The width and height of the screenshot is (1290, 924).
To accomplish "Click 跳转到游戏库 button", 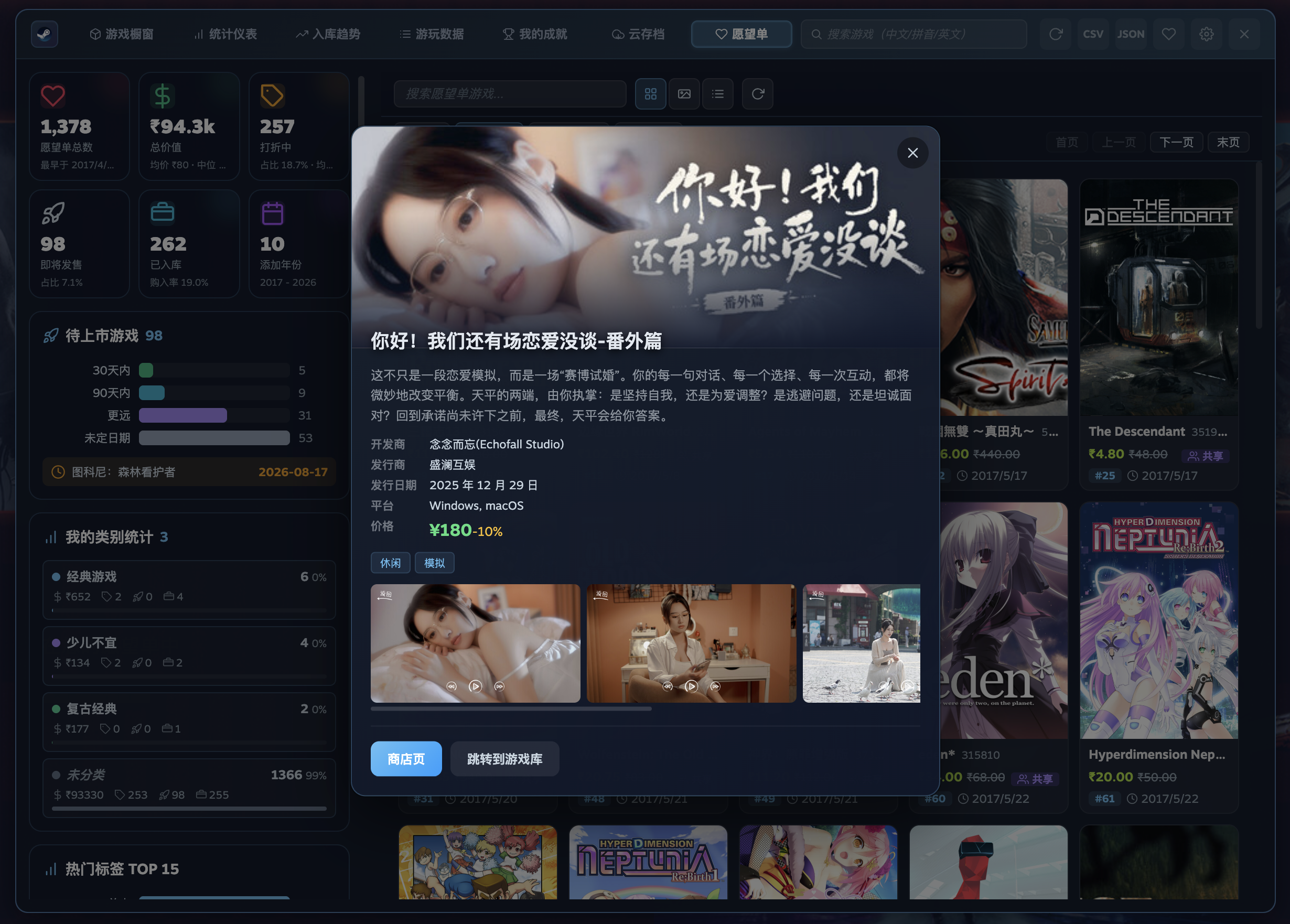I will coord(505,759).
